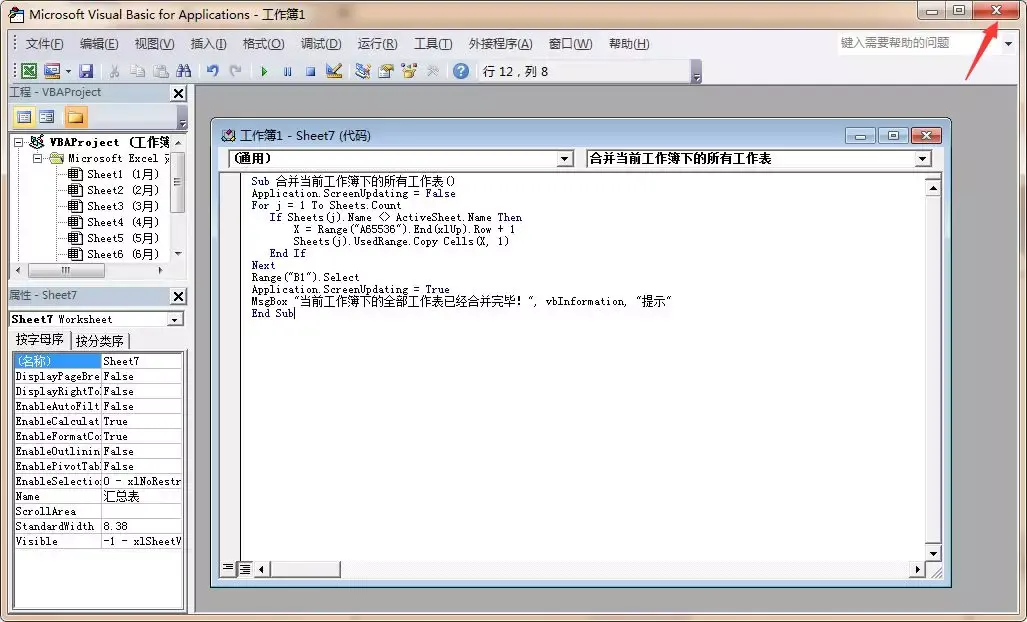Open the 窗口(W) menu
This screenshot has height=622, width=1027.
click(x=570, y=44)
